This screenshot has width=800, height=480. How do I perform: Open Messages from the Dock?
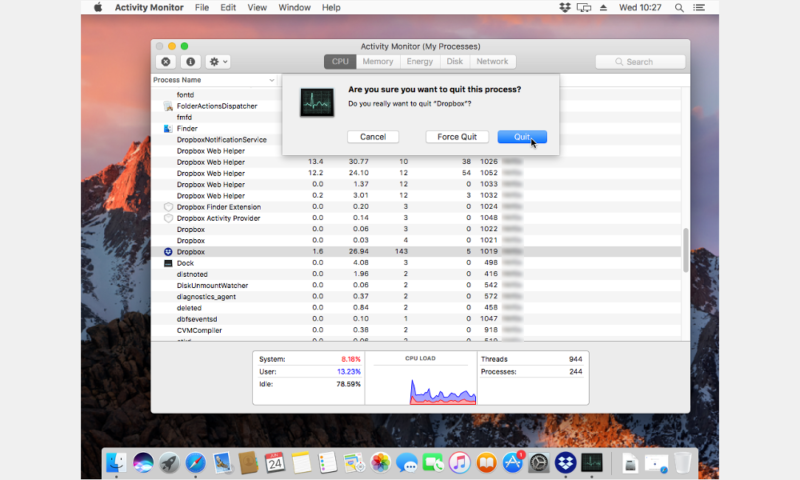[407, 463]
